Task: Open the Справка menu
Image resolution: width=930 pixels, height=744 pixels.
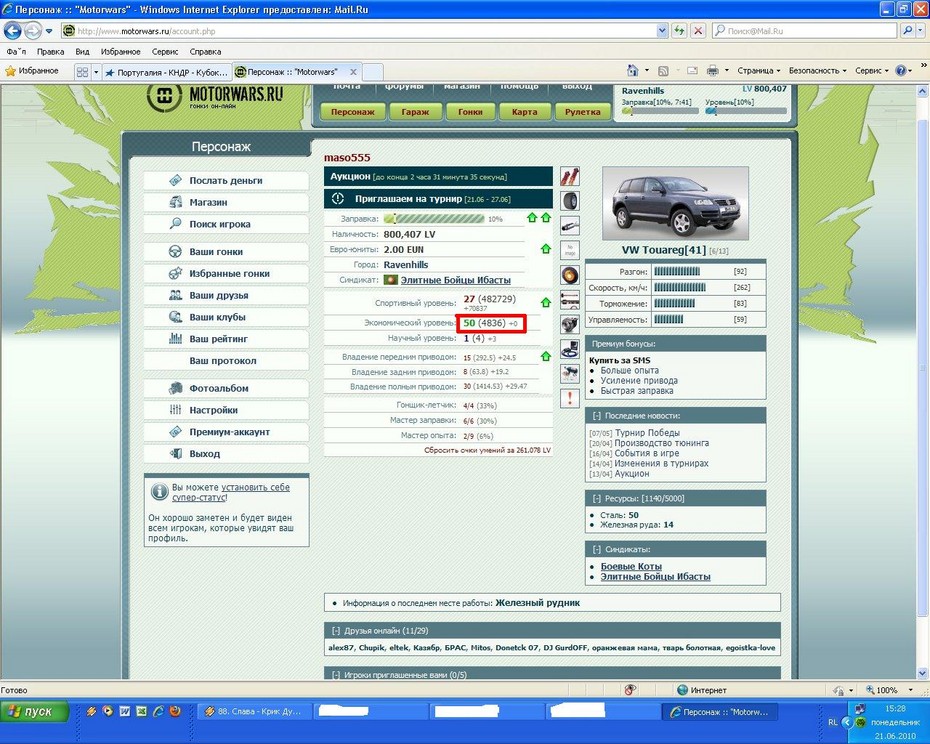Action: [x=205, y=52]
